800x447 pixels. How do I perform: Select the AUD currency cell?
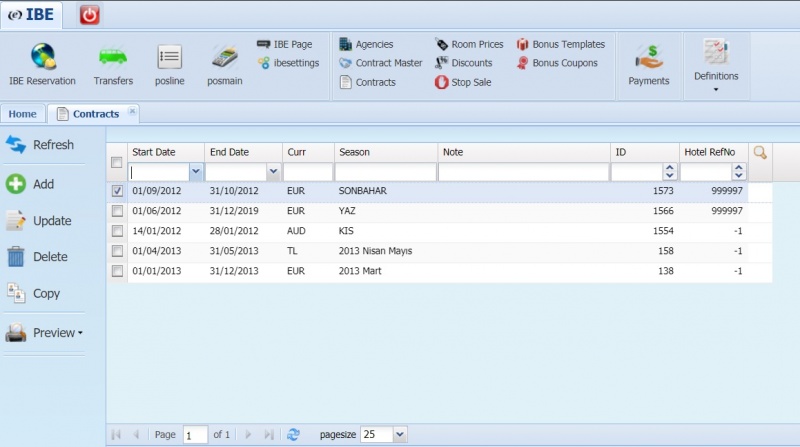coord(296,231)
